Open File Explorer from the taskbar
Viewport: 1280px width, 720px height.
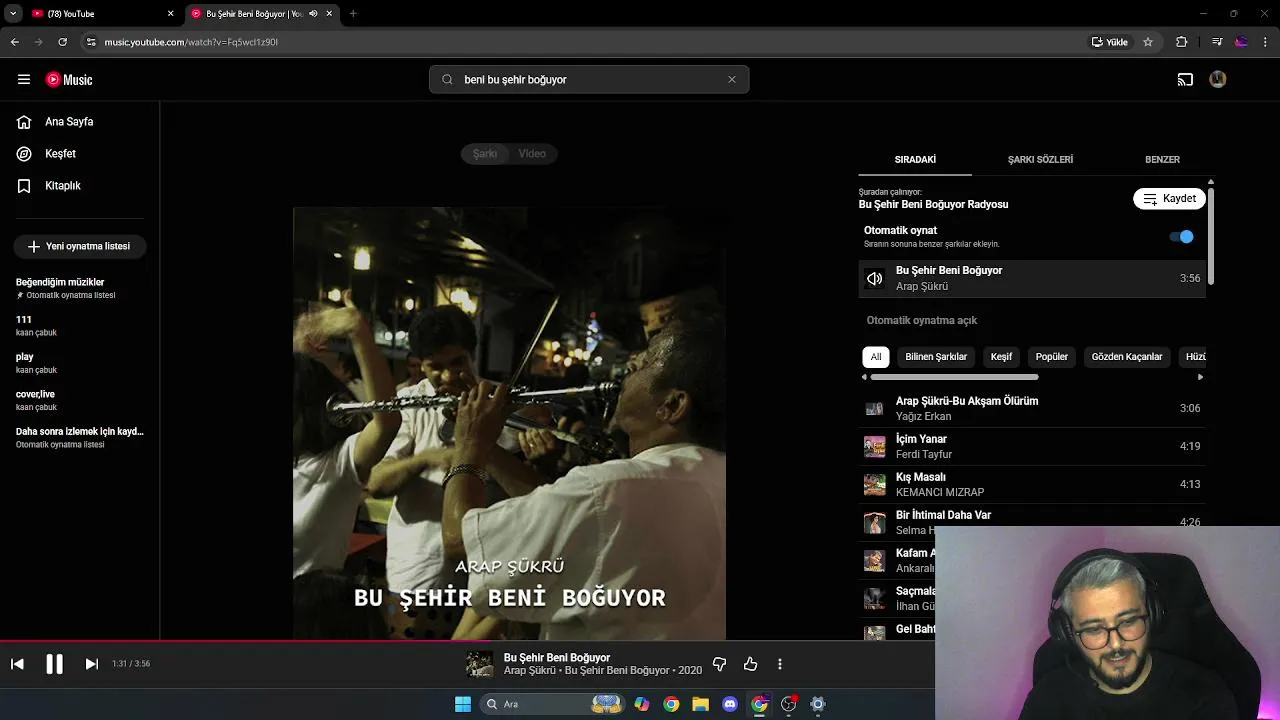click(x=700, y=704)
